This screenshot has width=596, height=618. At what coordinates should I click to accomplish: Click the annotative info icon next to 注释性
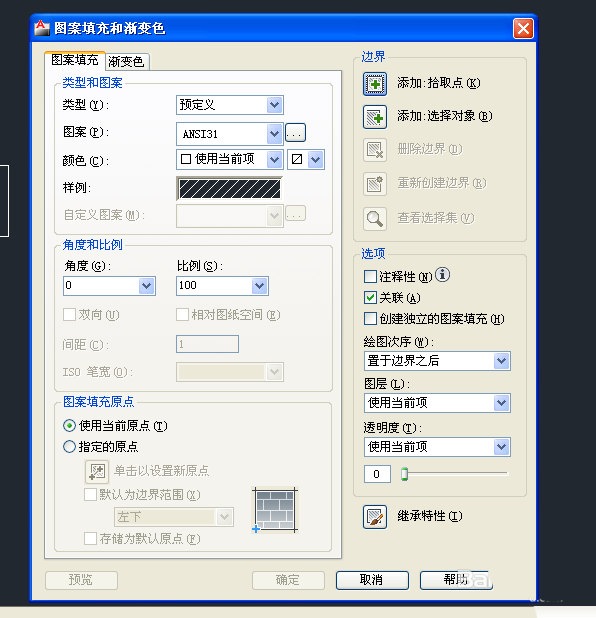tap(442, 274)
